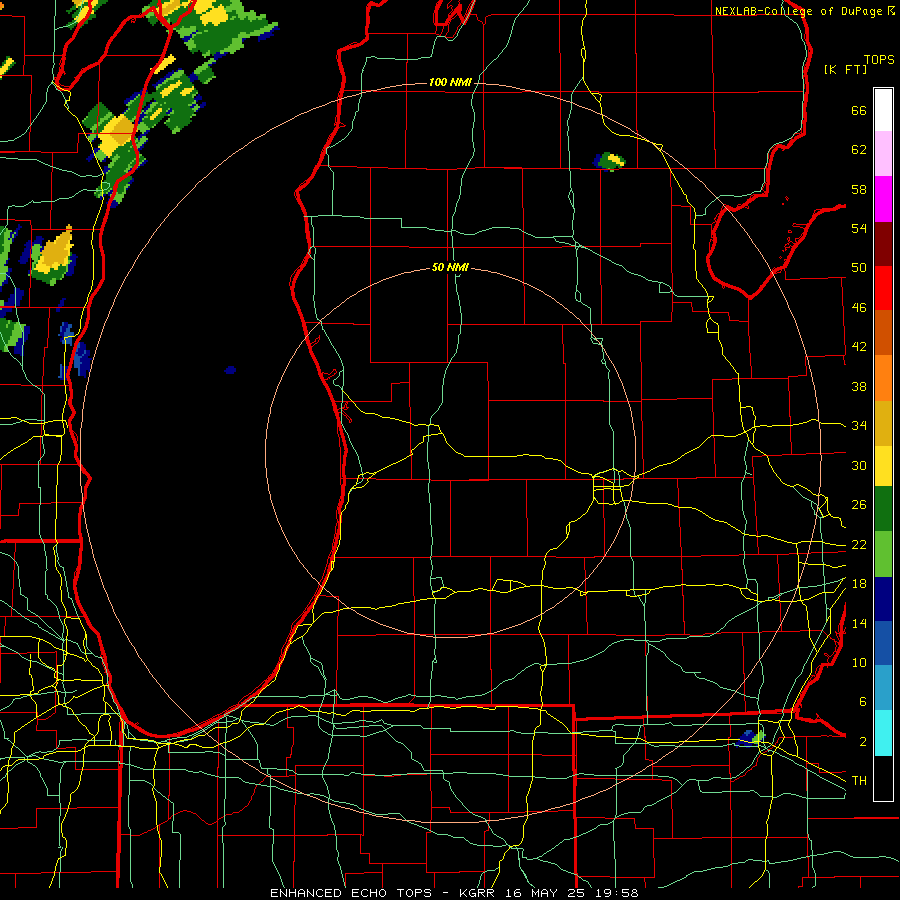900x900 pixels.
Task: Click the legend value "6"
Action: tap(862, 702)
